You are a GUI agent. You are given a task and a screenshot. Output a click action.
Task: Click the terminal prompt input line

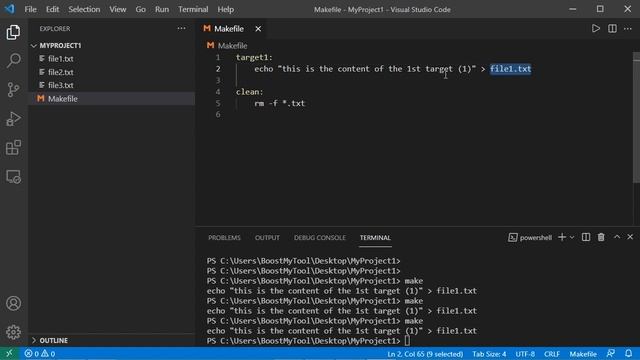pos(407,340)
